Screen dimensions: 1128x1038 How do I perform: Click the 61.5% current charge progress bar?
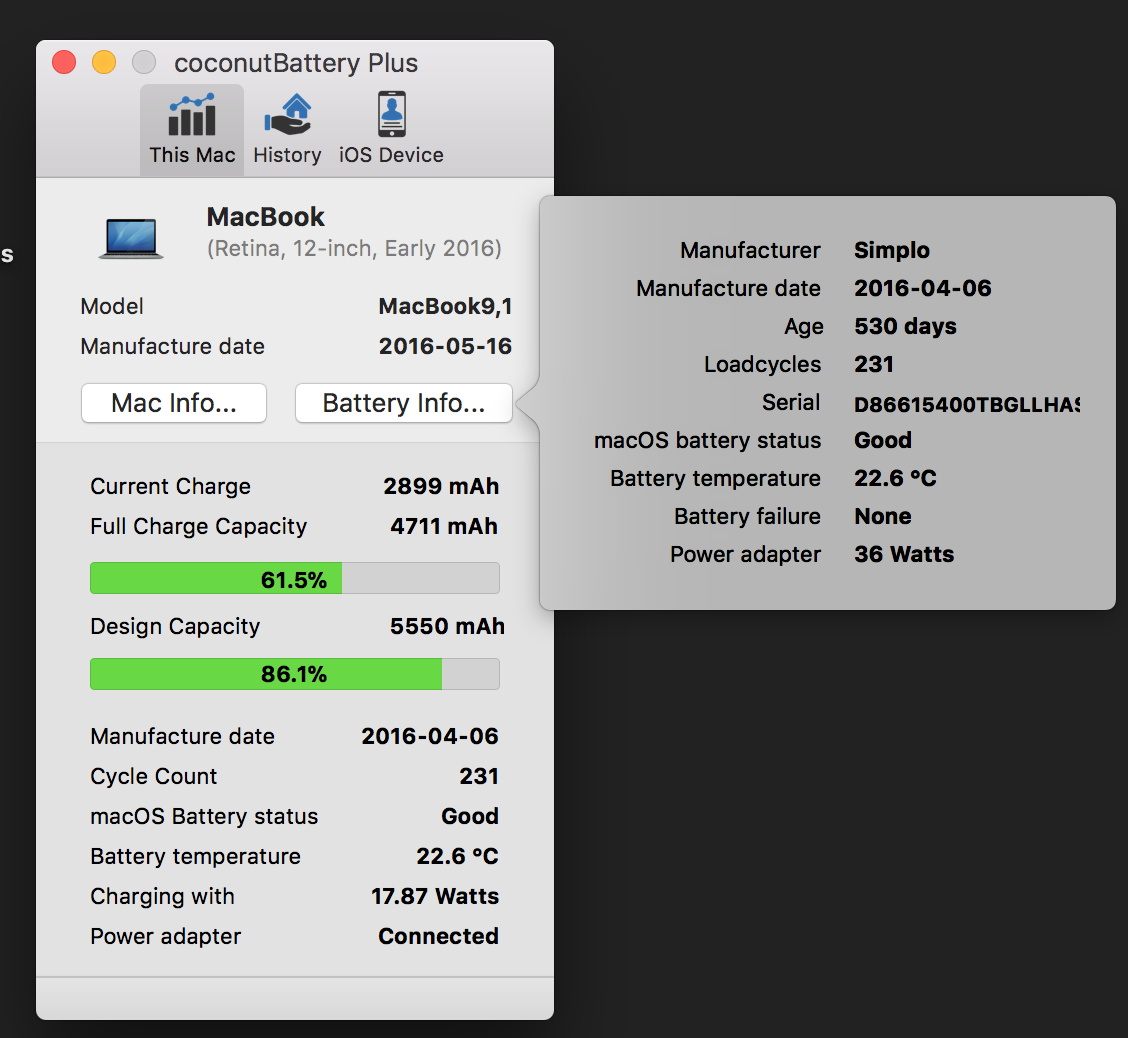tap(295, 578)
